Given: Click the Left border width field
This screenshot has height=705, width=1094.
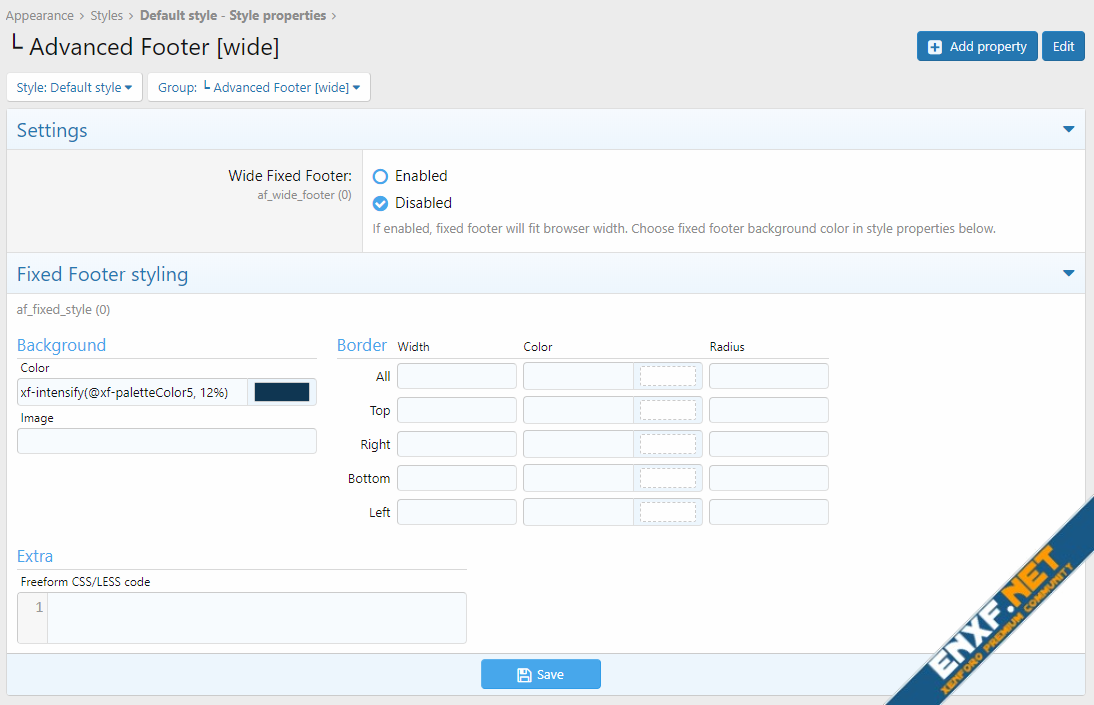Looking at the screenshot, I should pos(457,512).
